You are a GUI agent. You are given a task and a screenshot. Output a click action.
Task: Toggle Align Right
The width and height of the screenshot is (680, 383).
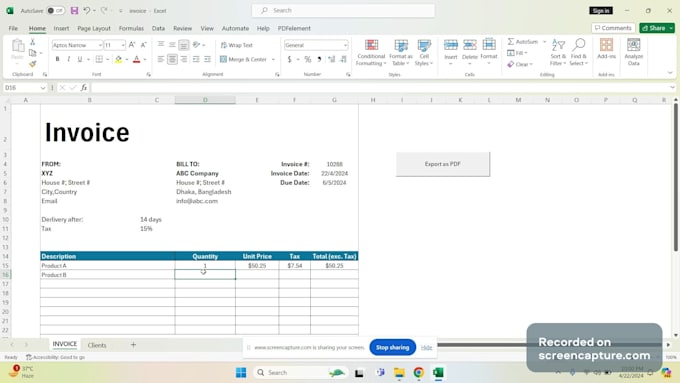pos(184,59)
